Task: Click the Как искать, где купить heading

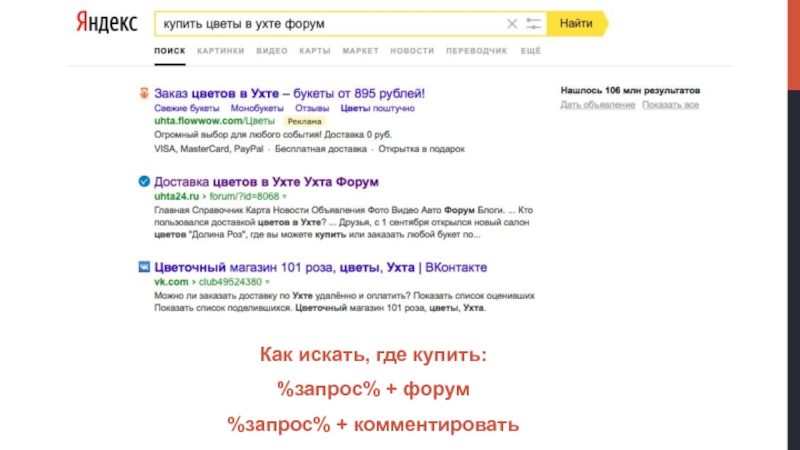Action: tap(373, 354)
